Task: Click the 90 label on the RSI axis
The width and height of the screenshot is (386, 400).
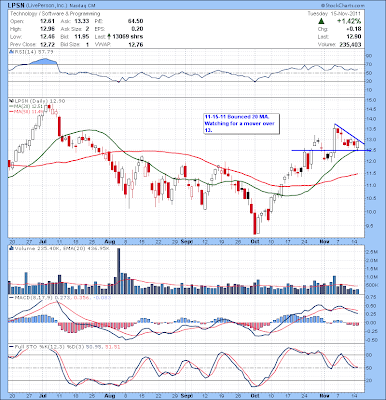Action: point(369,56)
